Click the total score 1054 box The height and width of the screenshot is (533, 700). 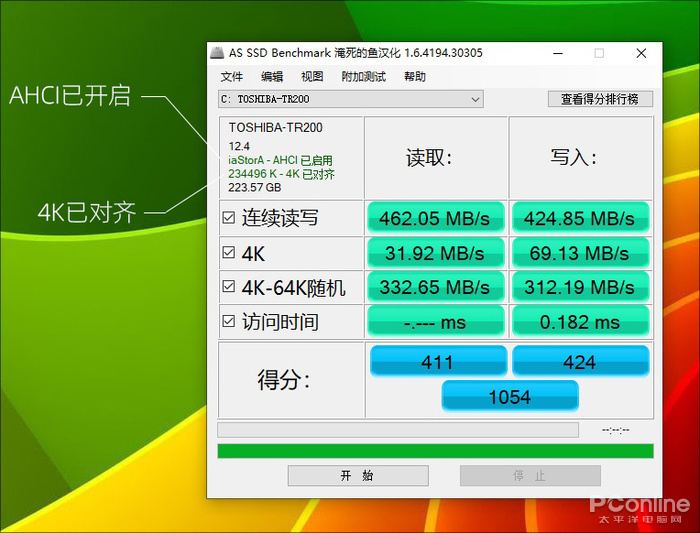click(509, 397)
